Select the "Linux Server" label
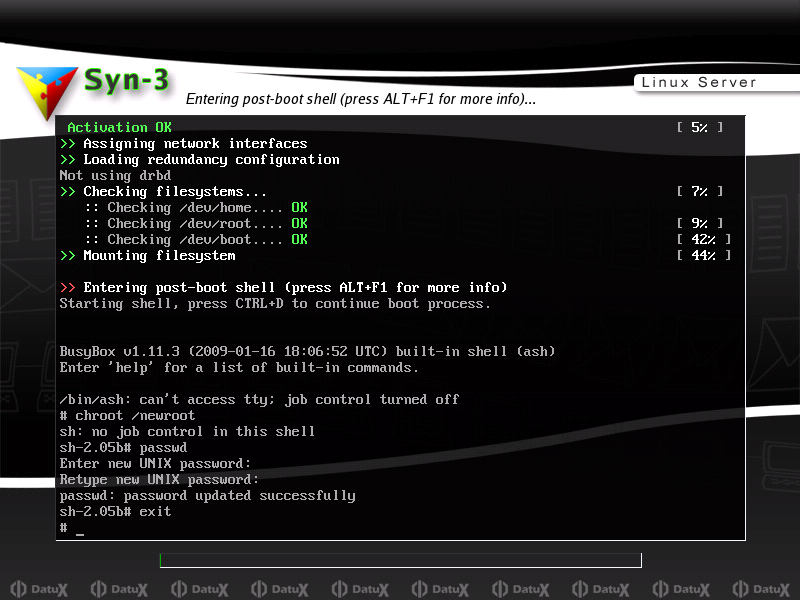 coord(698,82)
